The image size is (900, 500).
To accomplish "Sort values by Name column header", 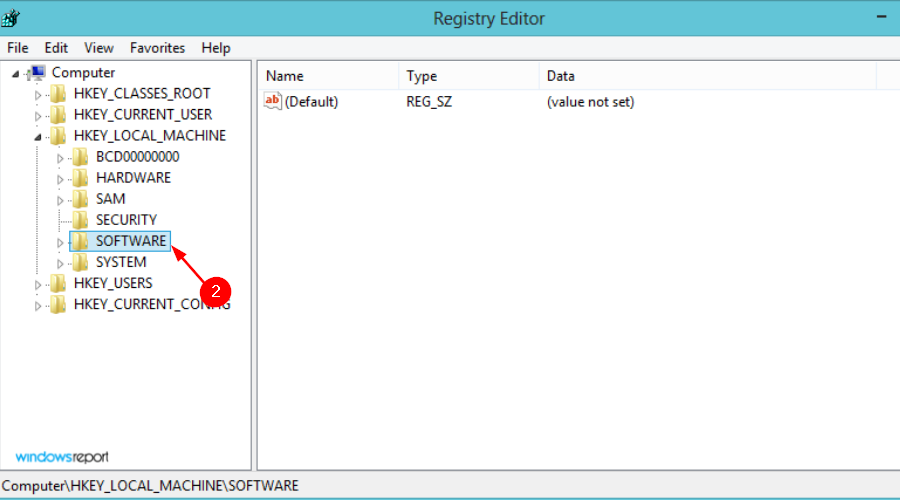I will click(328, 76).
